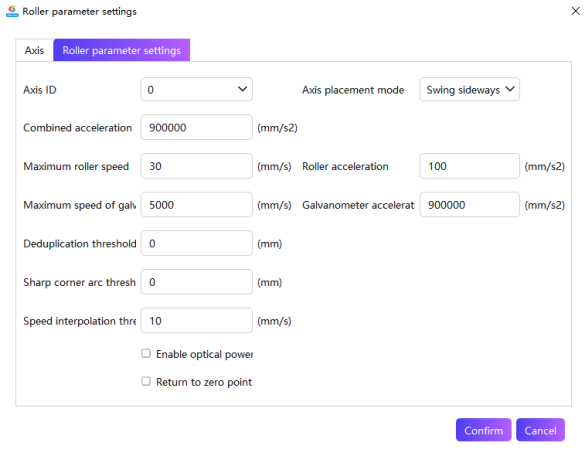Viewport: 585px width, 463px height.
Task: Click the Maximum roller speed label
Action: [x=76, y=166]
